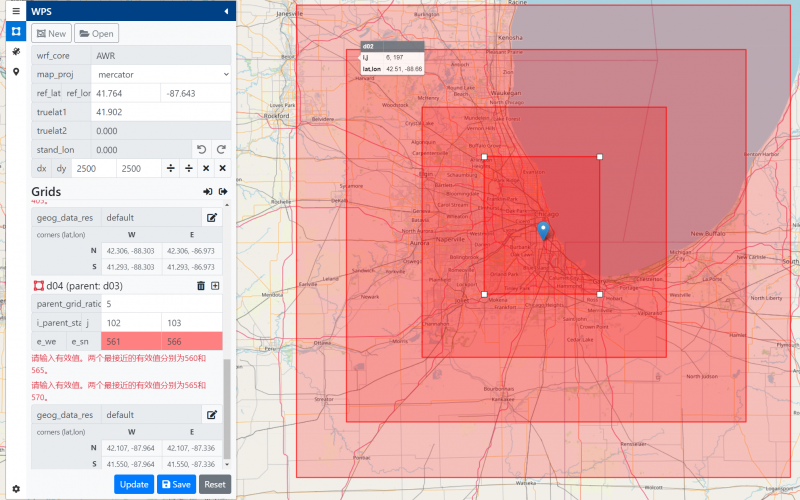Click the Open button
The width and height of the screenshot is (800, 500).
pyautogui.click(x=96, y=34)
